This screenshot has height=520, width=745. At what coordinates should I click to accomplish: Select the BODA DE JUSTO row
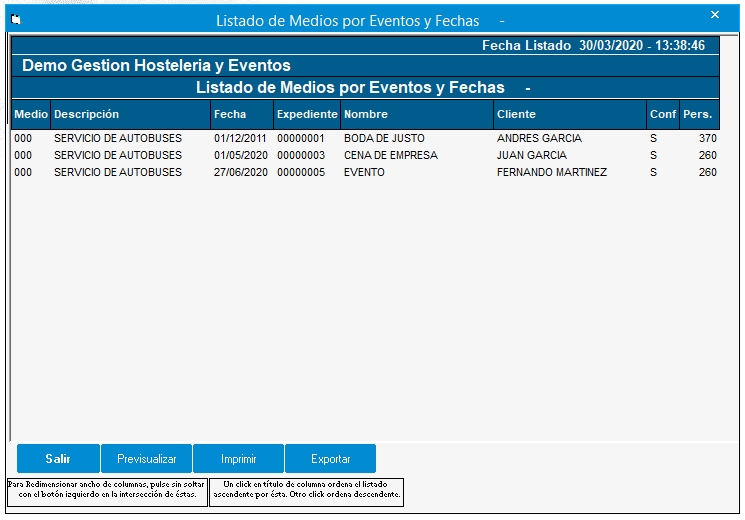(384, 138)
